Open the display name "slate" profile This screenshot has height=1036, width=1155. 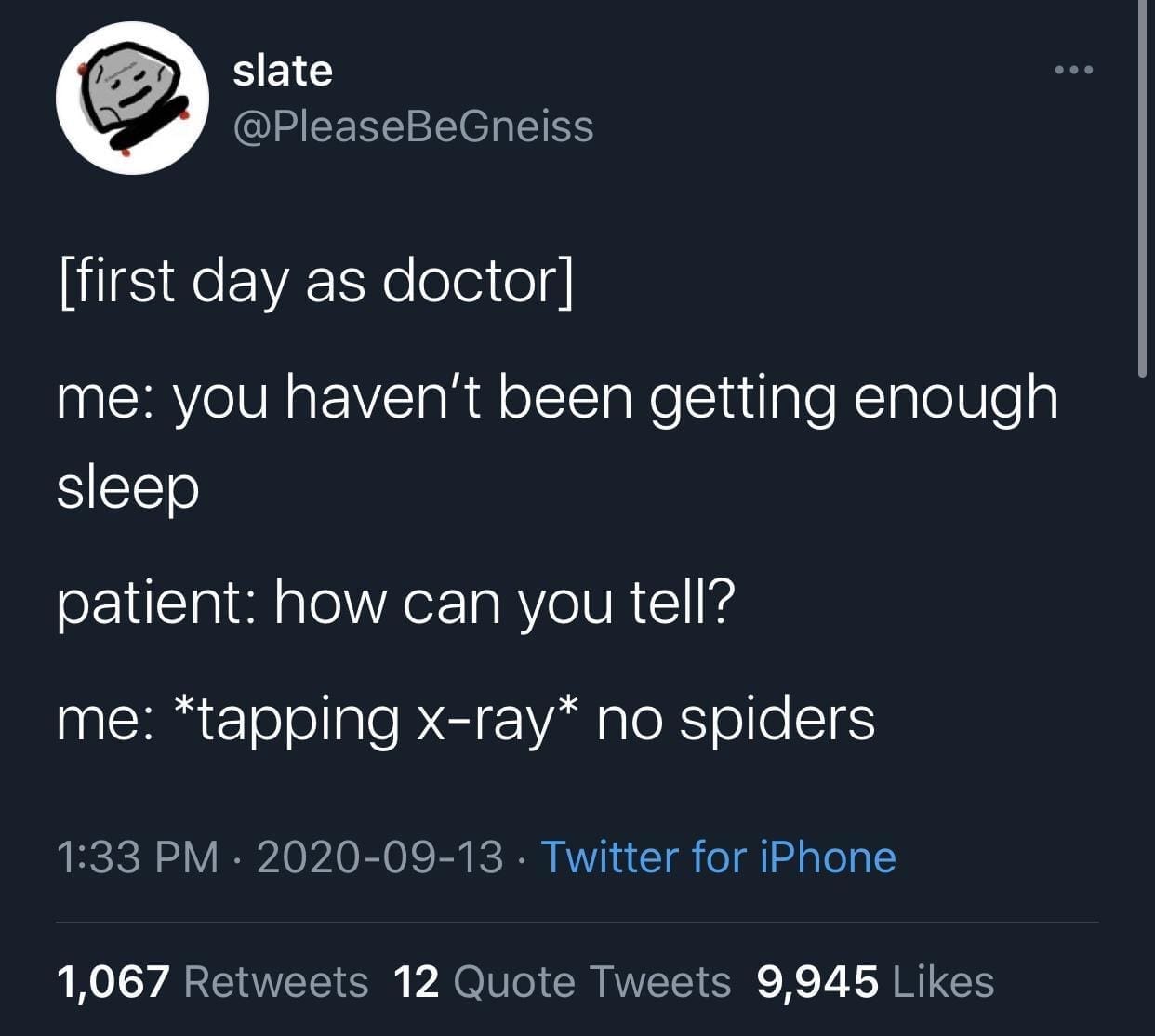click(x=282, y=71)
